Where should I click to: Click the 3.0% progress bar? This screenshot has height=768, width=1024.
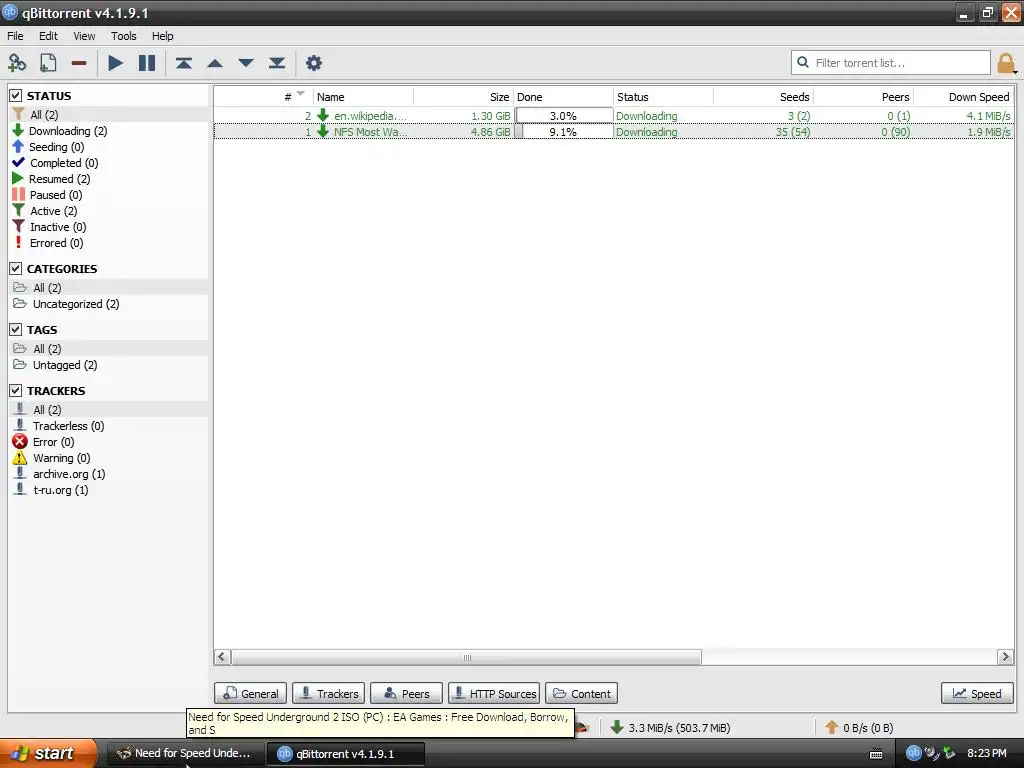pyautogui.click(x=564, y=116)
